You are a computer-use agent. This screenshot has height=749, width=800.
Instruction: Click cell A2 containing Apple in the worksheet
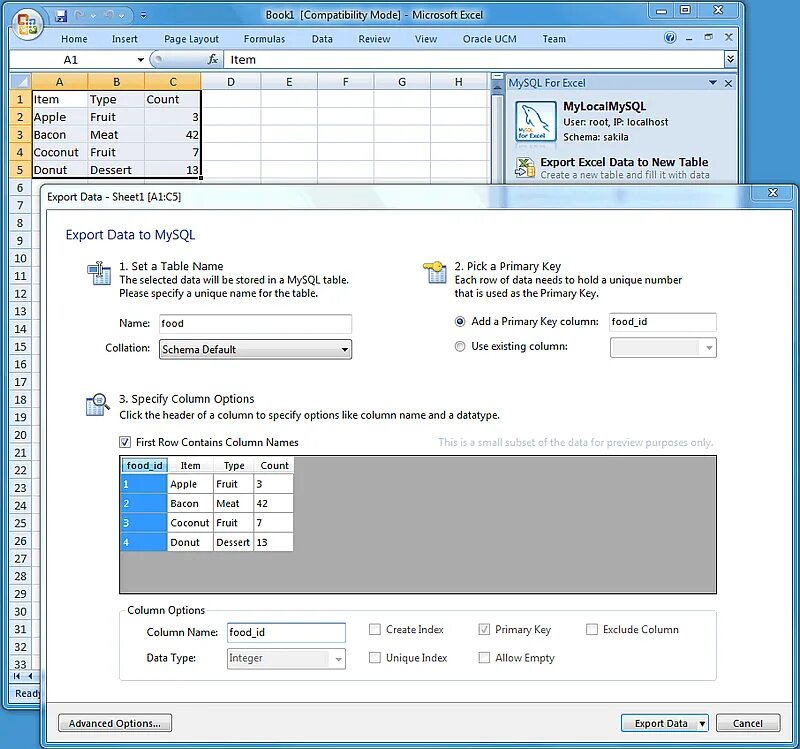(59, 117)
